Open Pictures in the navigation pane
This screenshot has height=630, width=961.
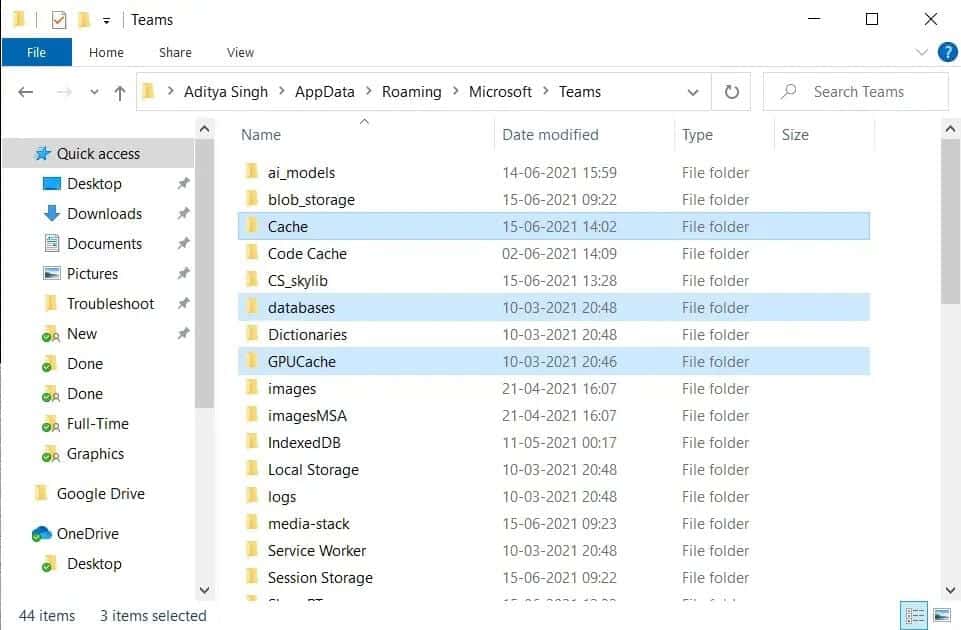tap(92, 273)
